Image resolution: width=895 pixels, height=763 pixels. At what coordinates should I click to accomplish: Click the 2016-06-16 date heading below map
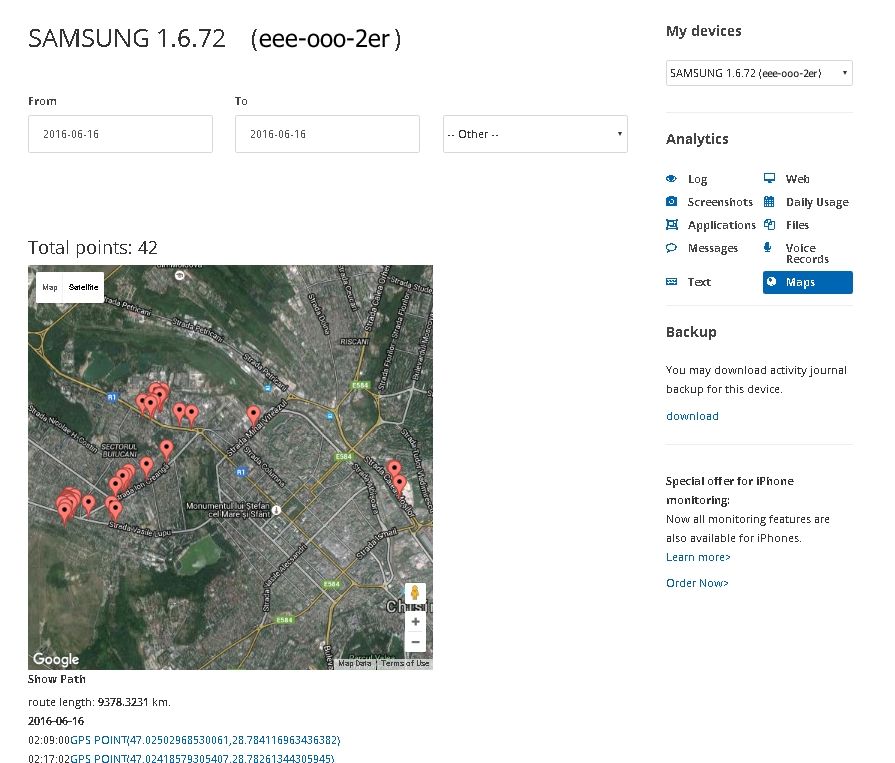coord(56,721)
